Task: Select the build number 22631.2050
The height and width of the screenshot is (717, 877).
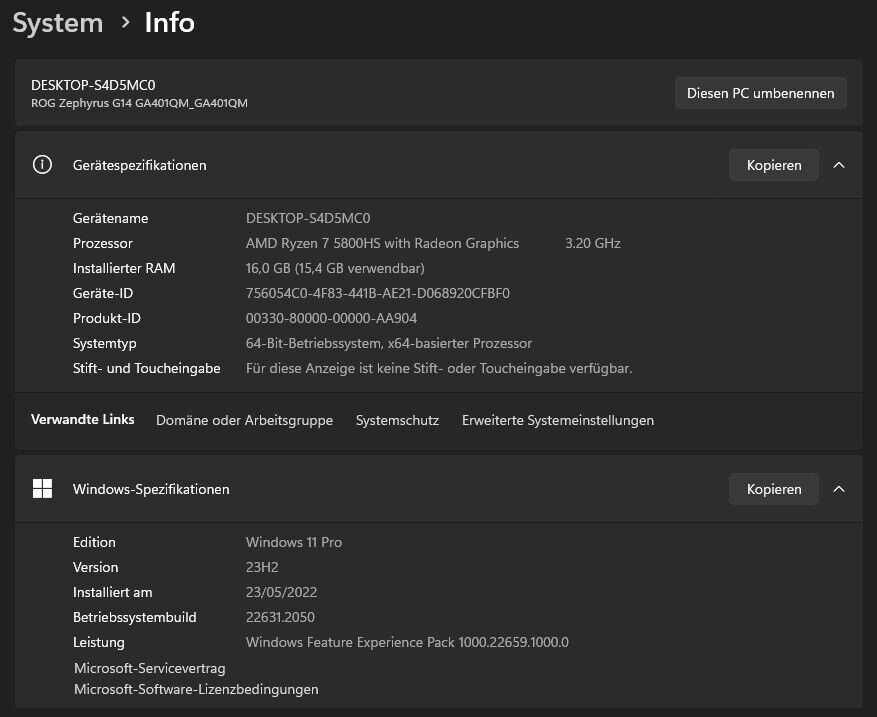Action: click(280, 617)
